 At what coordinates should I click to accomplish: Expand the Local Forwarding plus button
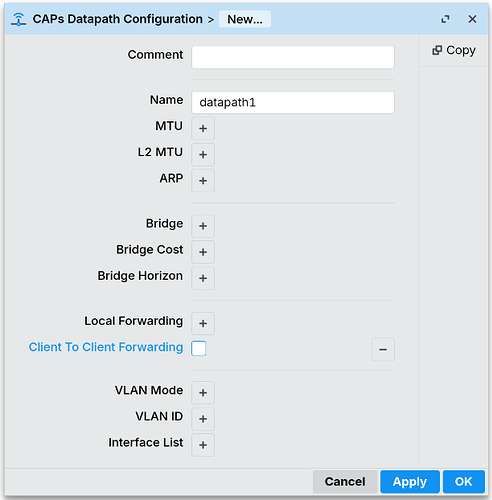pos(203,323)
